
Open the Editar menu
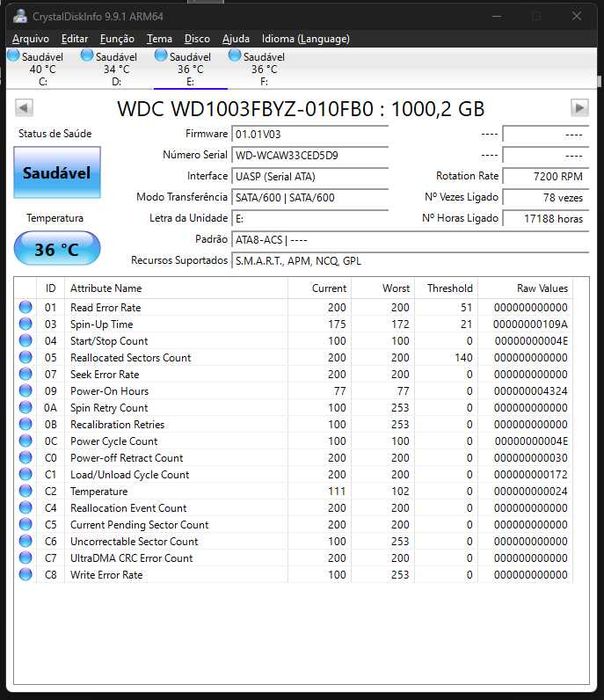point(75,39)
